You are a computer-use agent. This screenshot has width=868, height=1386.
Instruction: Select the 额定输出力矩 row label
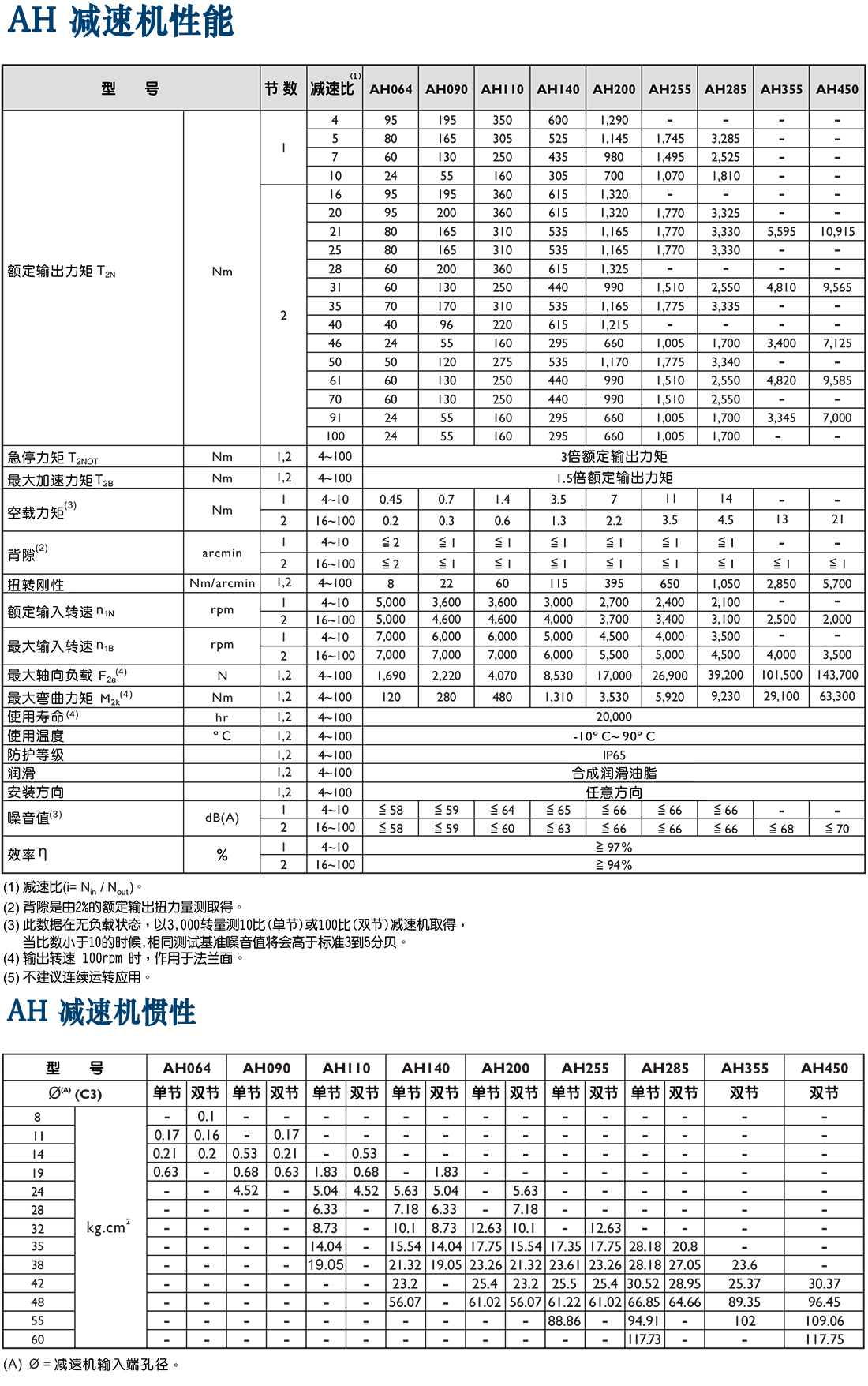tap(51, 272)
